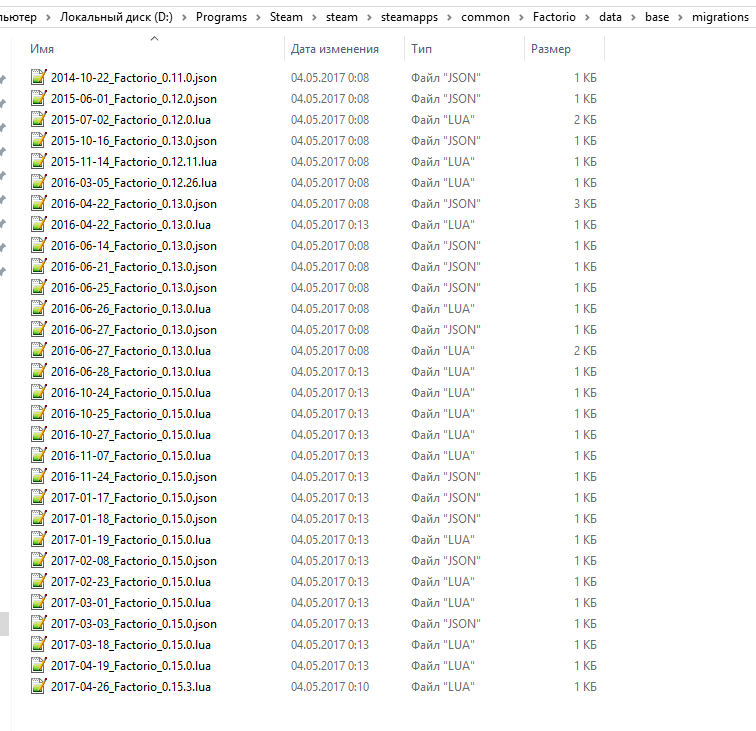Click icon of 2016-06-27_Factorio_0.13.0.lua file
Image resolution: width=756 pixels, height=731 pixels.
click(x=39, y=350)
